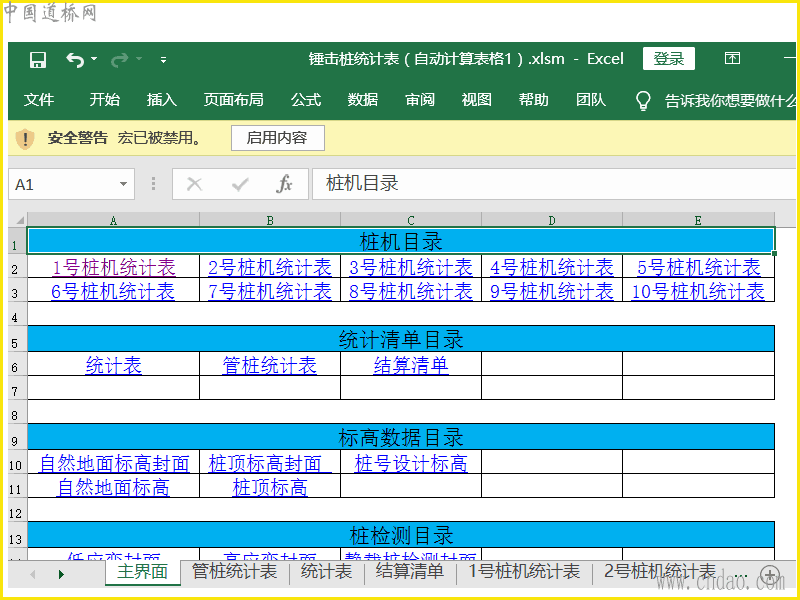Click the ribbon display options icon
The image size is (800, 600).
733,59
